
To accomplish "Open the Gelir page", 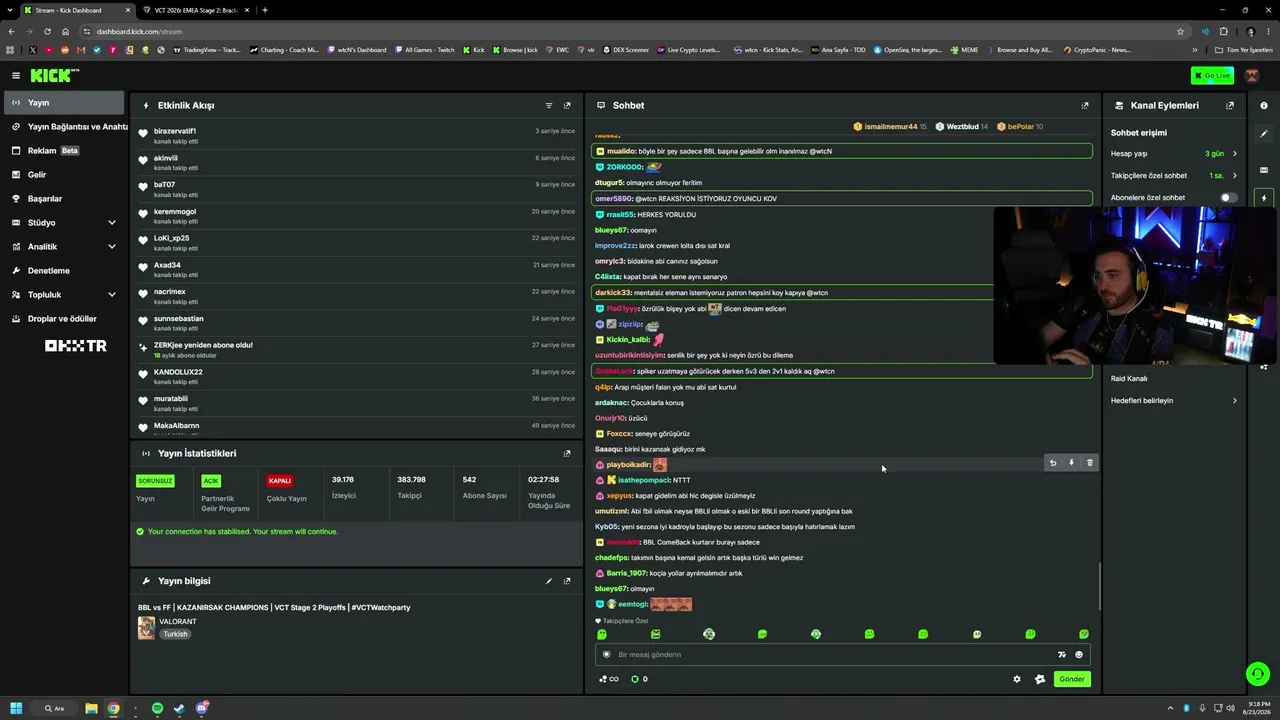I will [64, 175].
